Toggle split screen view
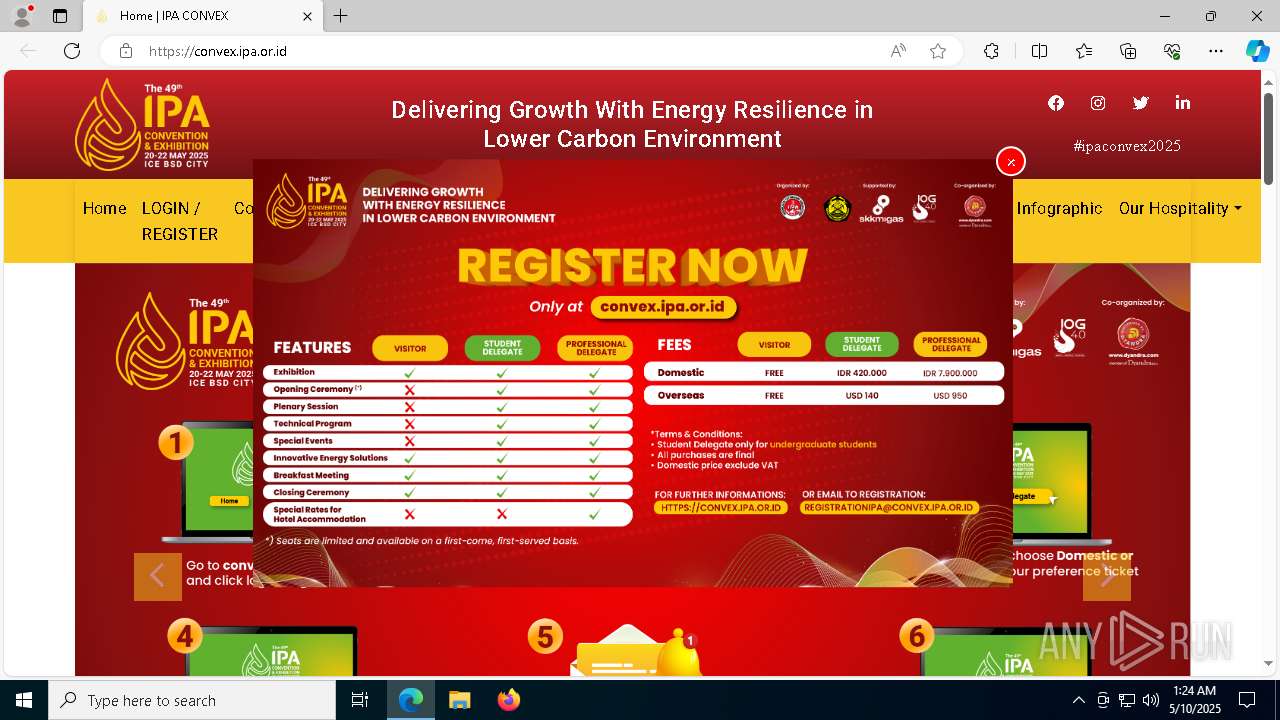Screen dimensions: 1280x720 point(1039,51)
